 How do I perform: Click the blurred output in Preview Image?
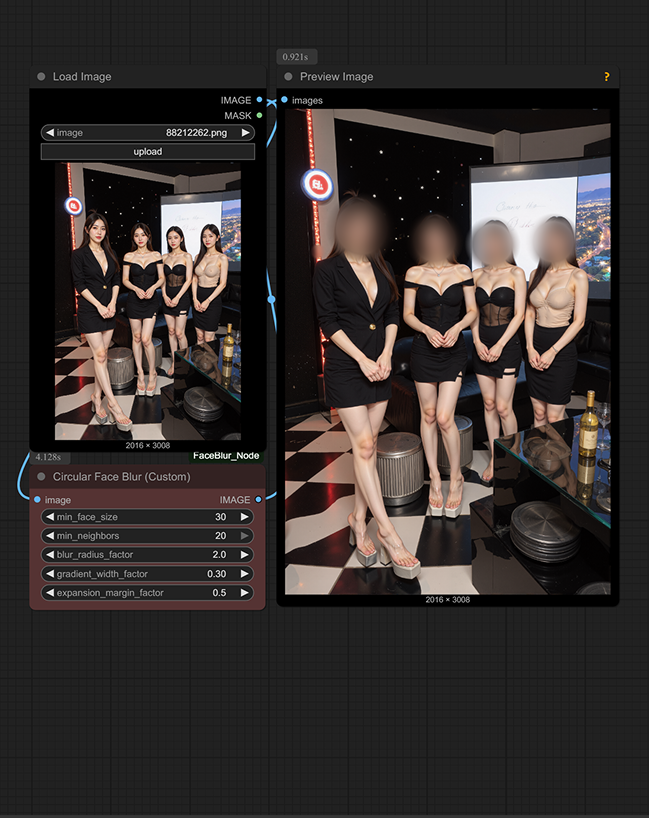[448, 352]
